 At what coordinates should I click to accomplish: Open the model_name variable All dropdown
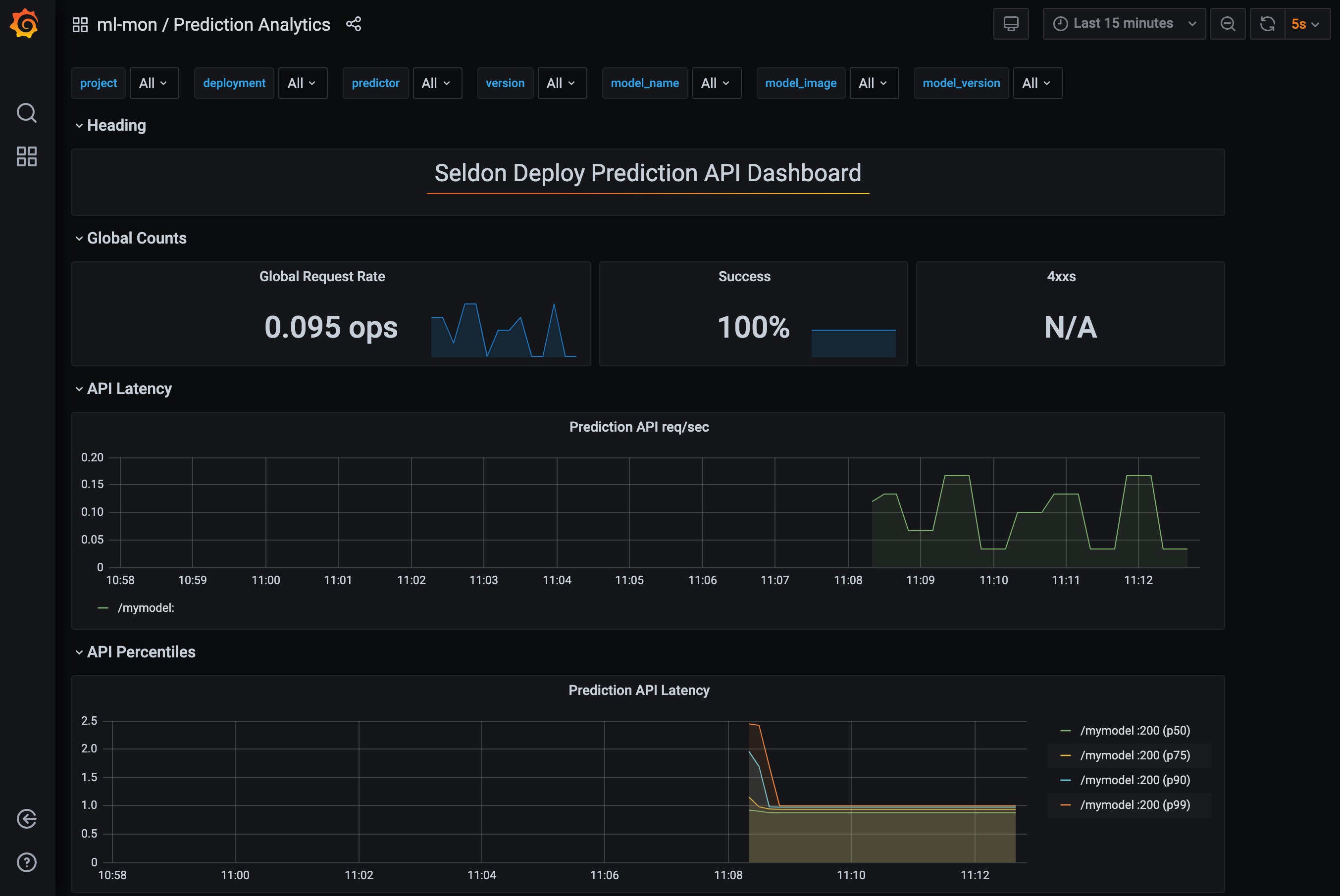717,84
